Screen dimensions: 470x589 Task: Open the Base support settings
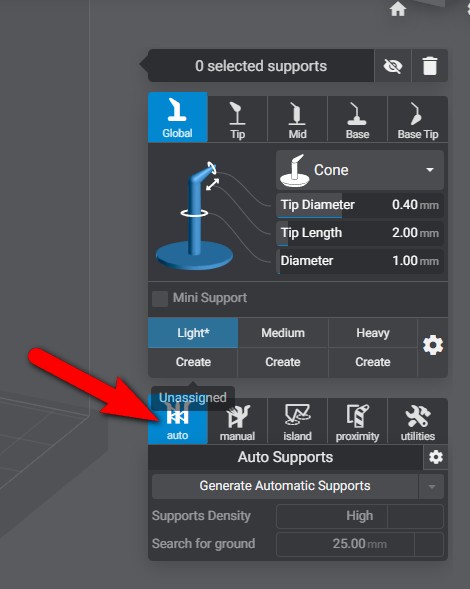point(357,119)
